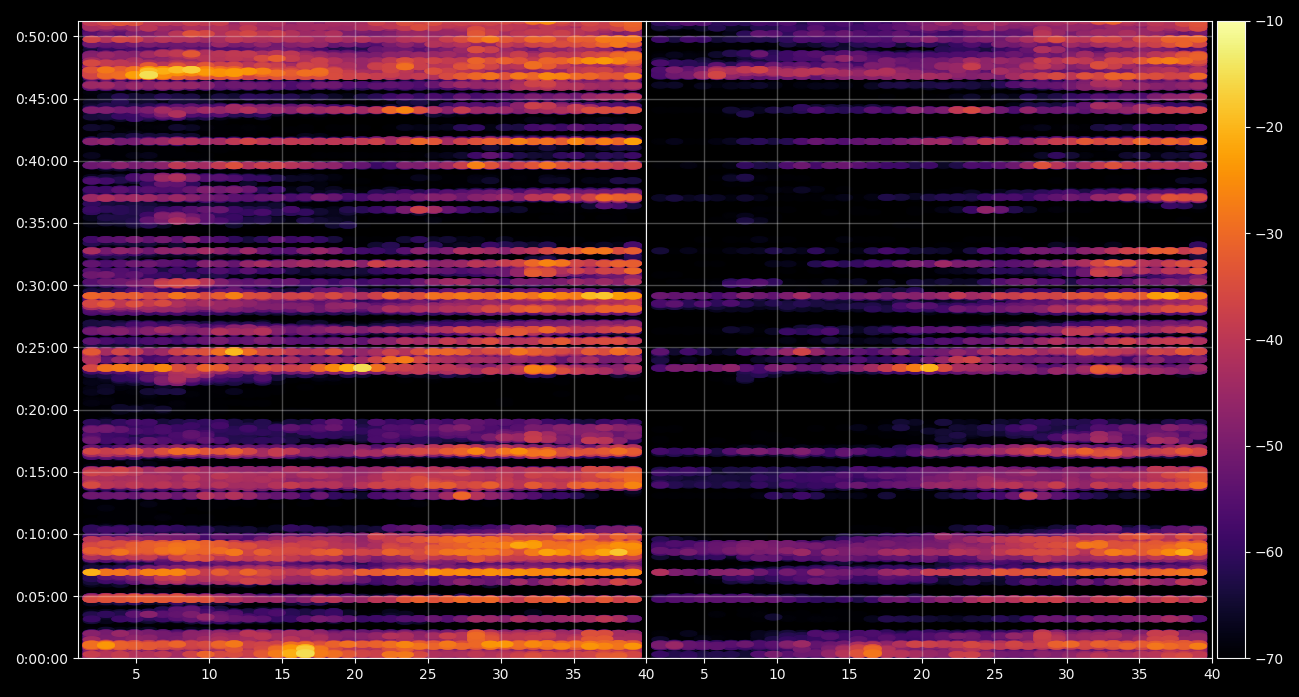Click the 0:15:00 time axis label
Screen dimensions: 1299x697
coord(41,472)
